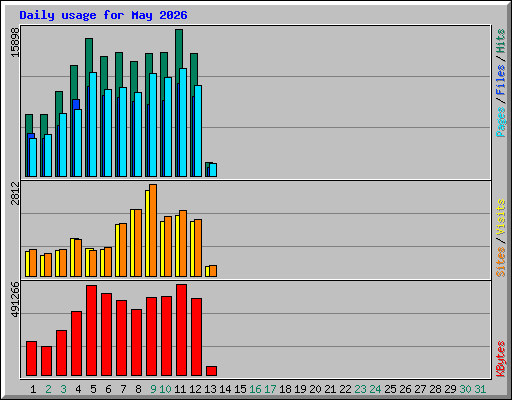The width and height of the screenshot is (512, 400).
Task: Click the Sites legend label
Action: click(x=501, y=262)
